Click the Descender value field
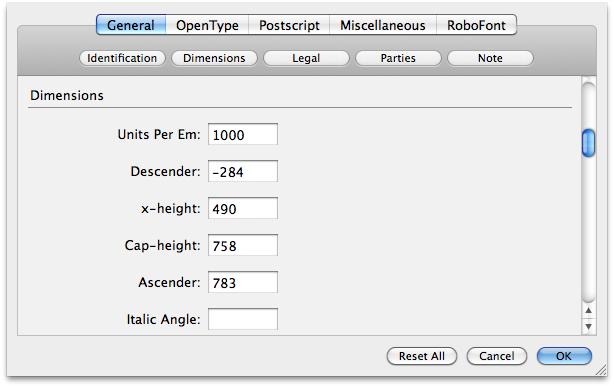Image resolution: width=614 pixels, height=387 pixels. pos(243,171)
